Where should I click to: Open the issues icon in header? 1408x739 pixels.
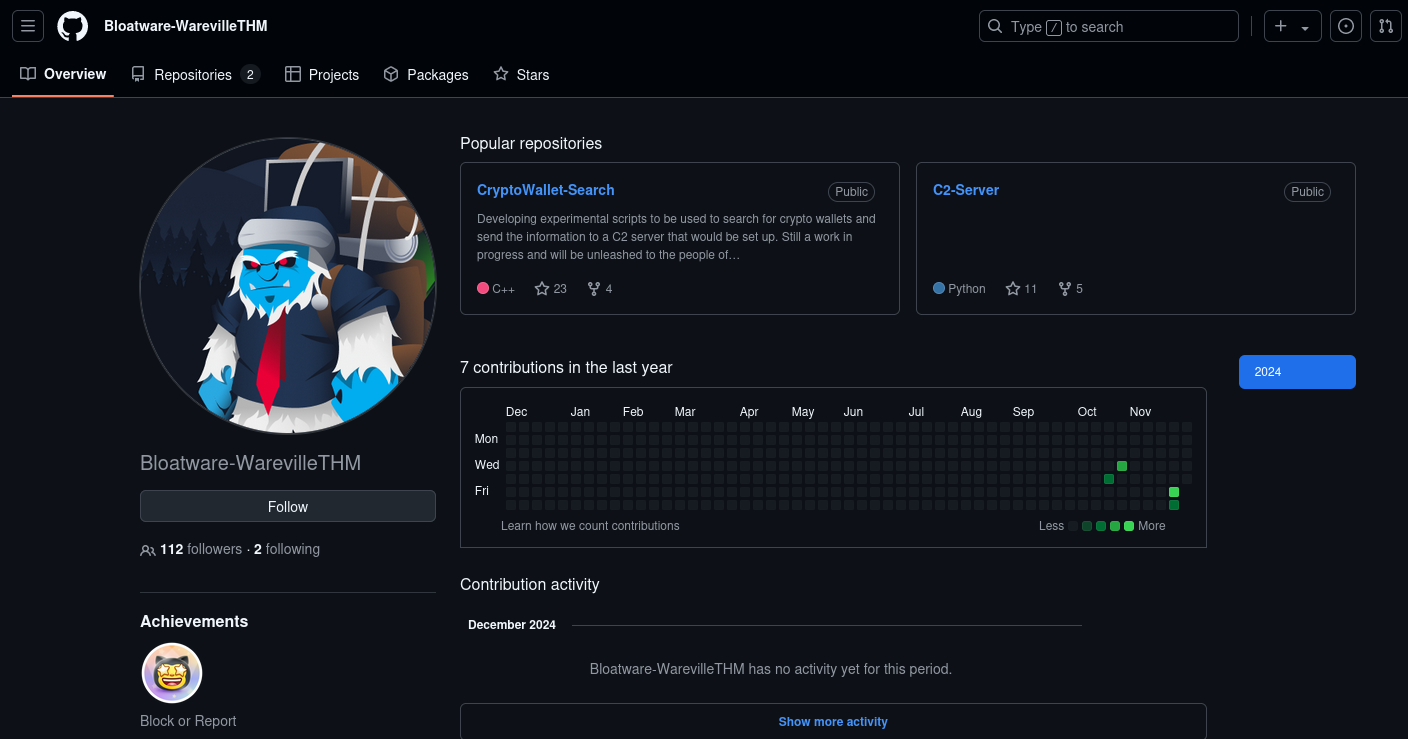point(1346,26)
